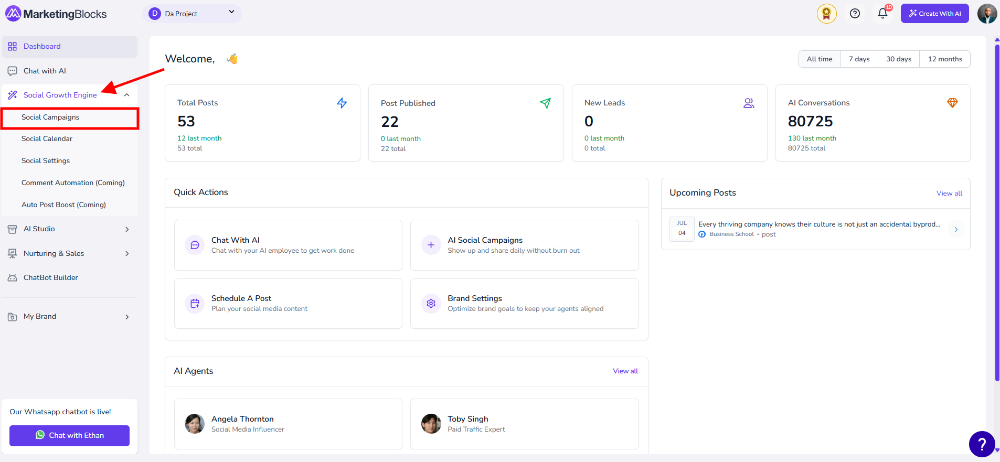Select the 12 months filter tab
Screen dimensions: 1000x462
945,59
